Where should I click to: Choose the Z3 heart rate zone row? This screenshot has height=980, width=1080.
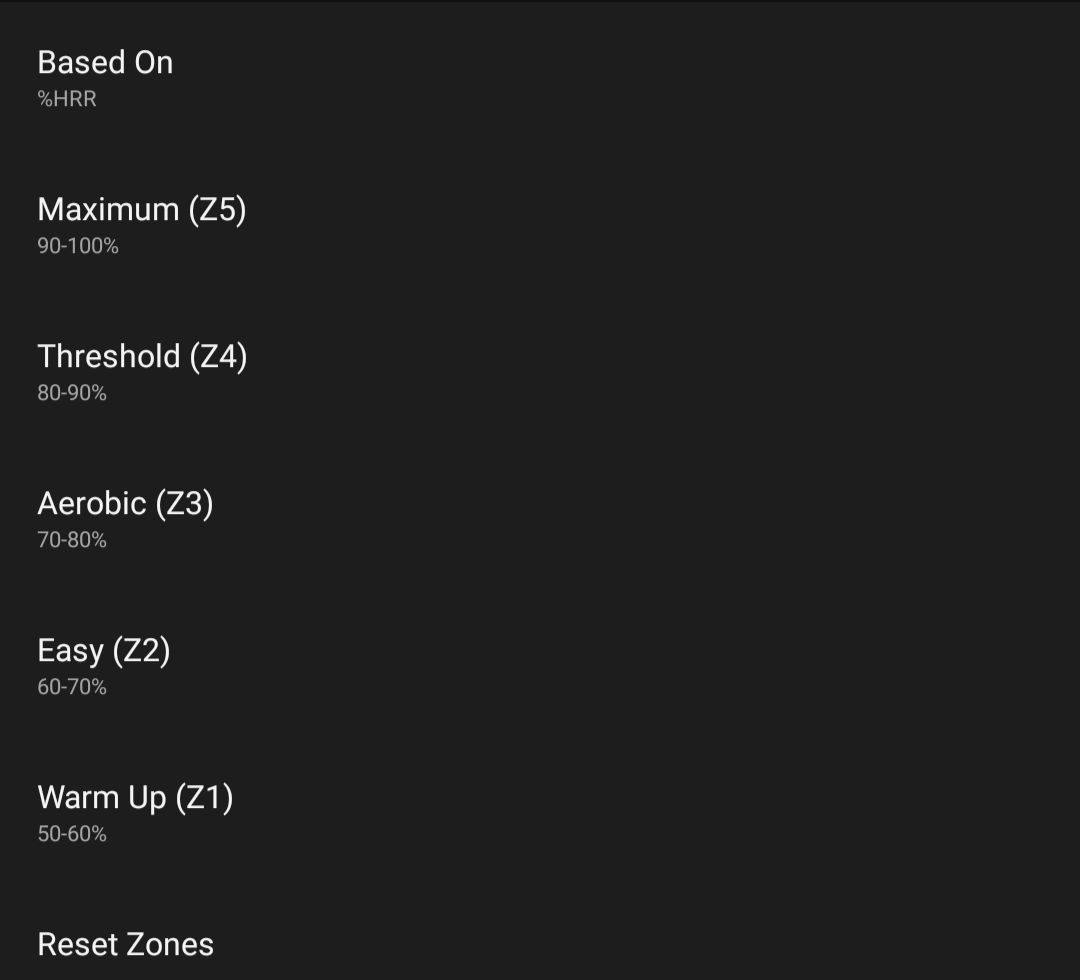tap(540, 519)
